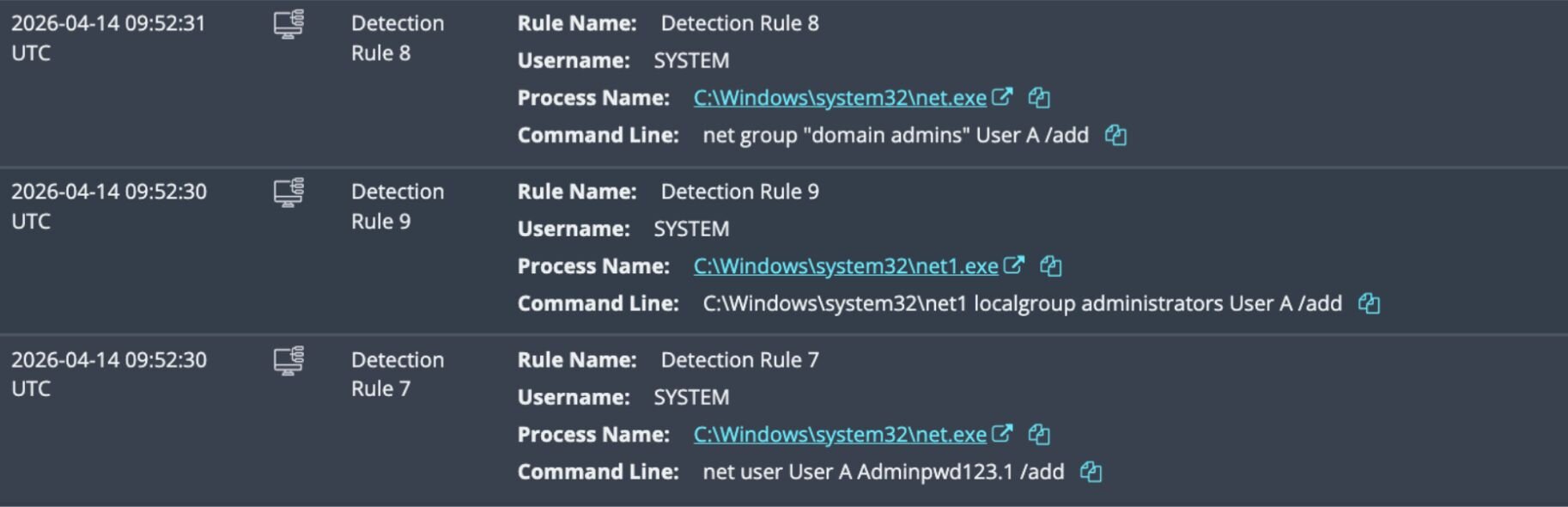The image size is (1568, 507).
Task: Click the Adminpwd123.1 command line text
Action: (x=883, y=472)
